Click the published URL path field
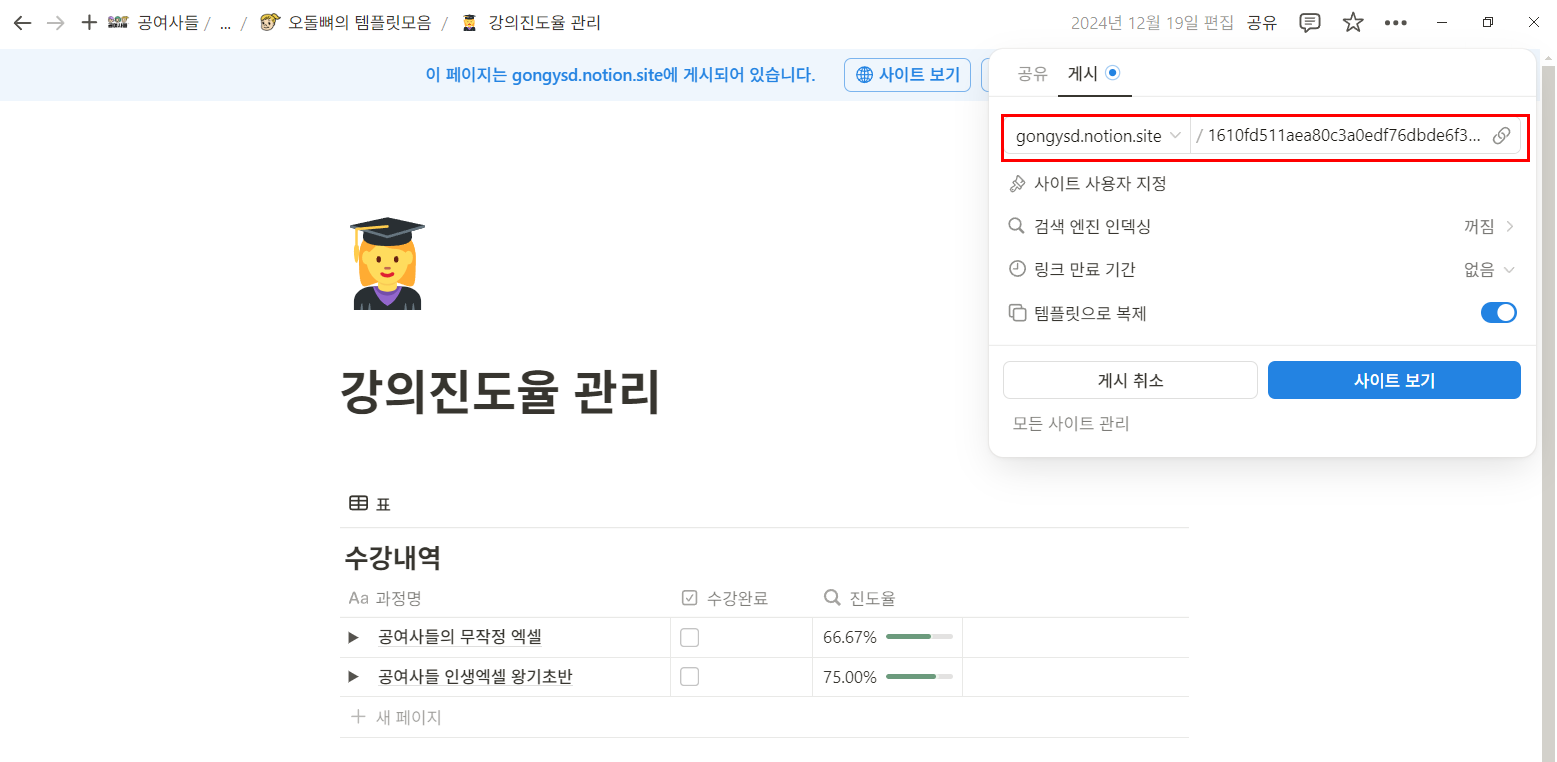The image size is (1557, 762). (1340, 135)
